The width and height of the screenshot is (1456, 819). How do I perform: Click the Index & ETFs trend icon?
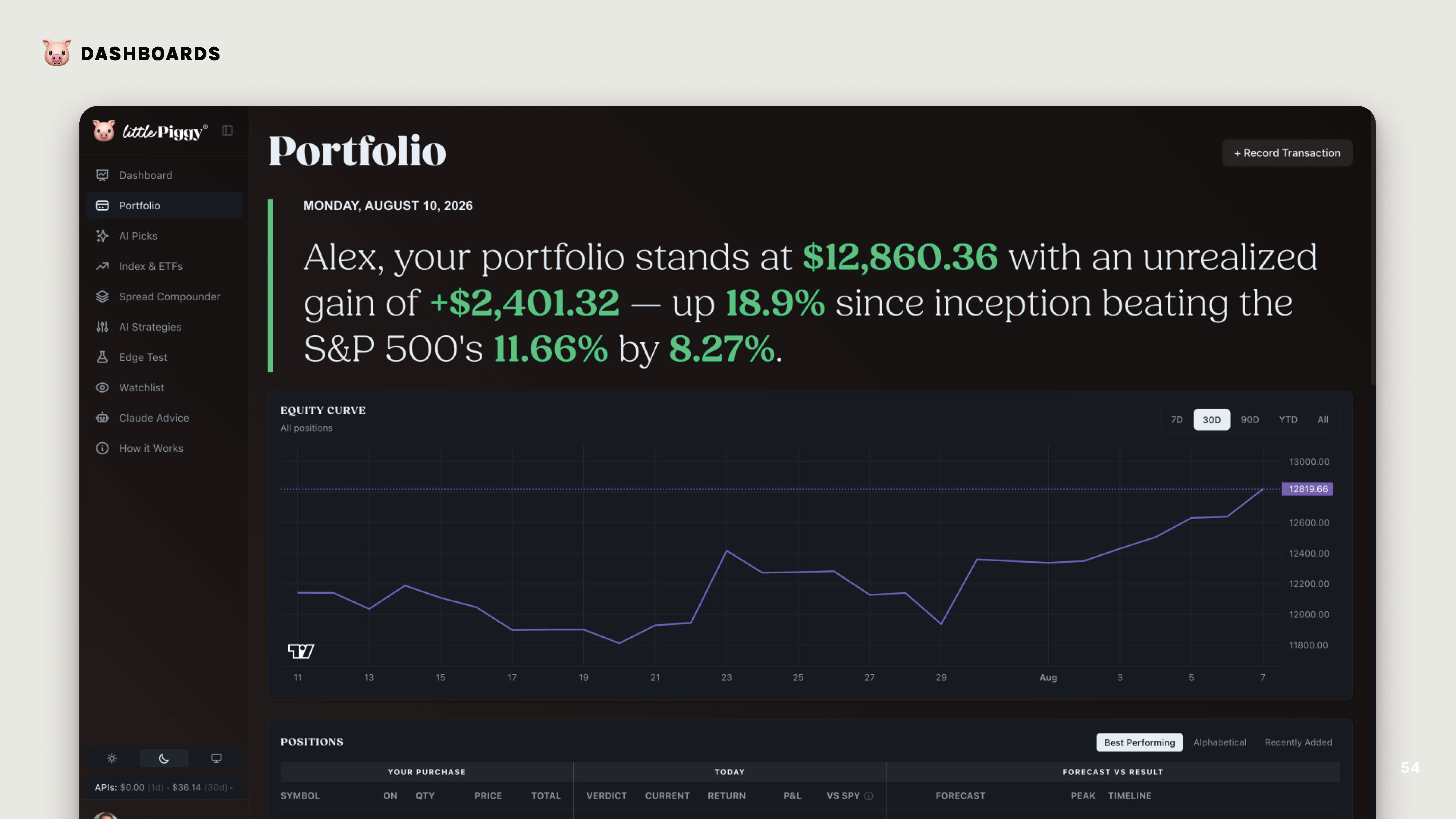[x=102, y=266]
